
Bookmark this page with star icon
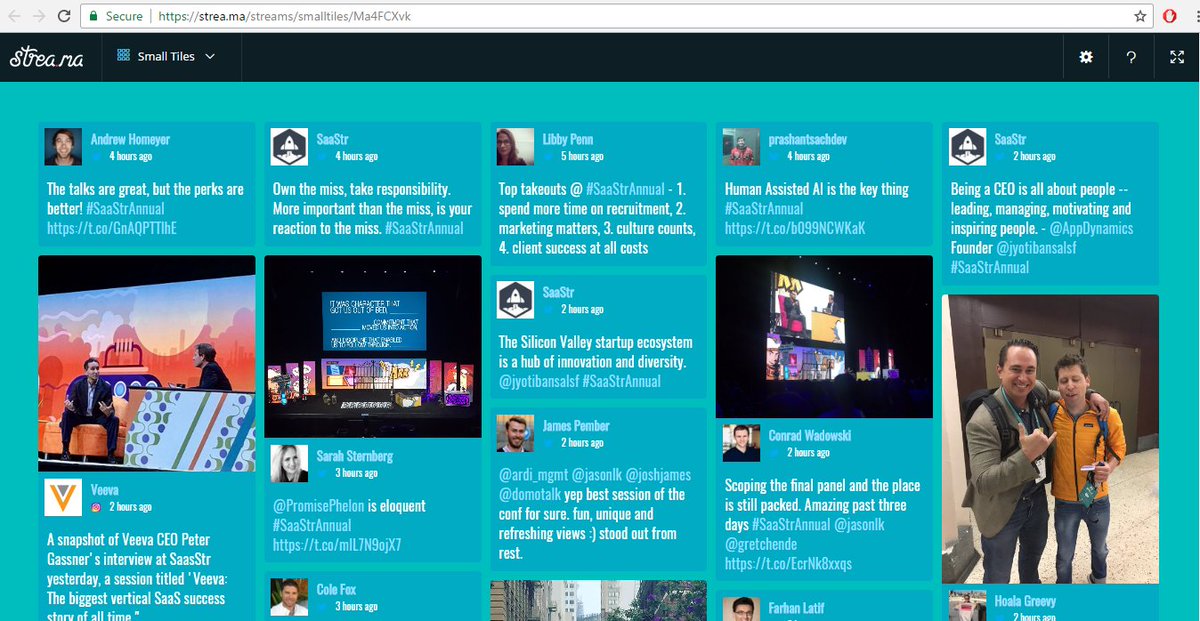[x=1140, y=16]
